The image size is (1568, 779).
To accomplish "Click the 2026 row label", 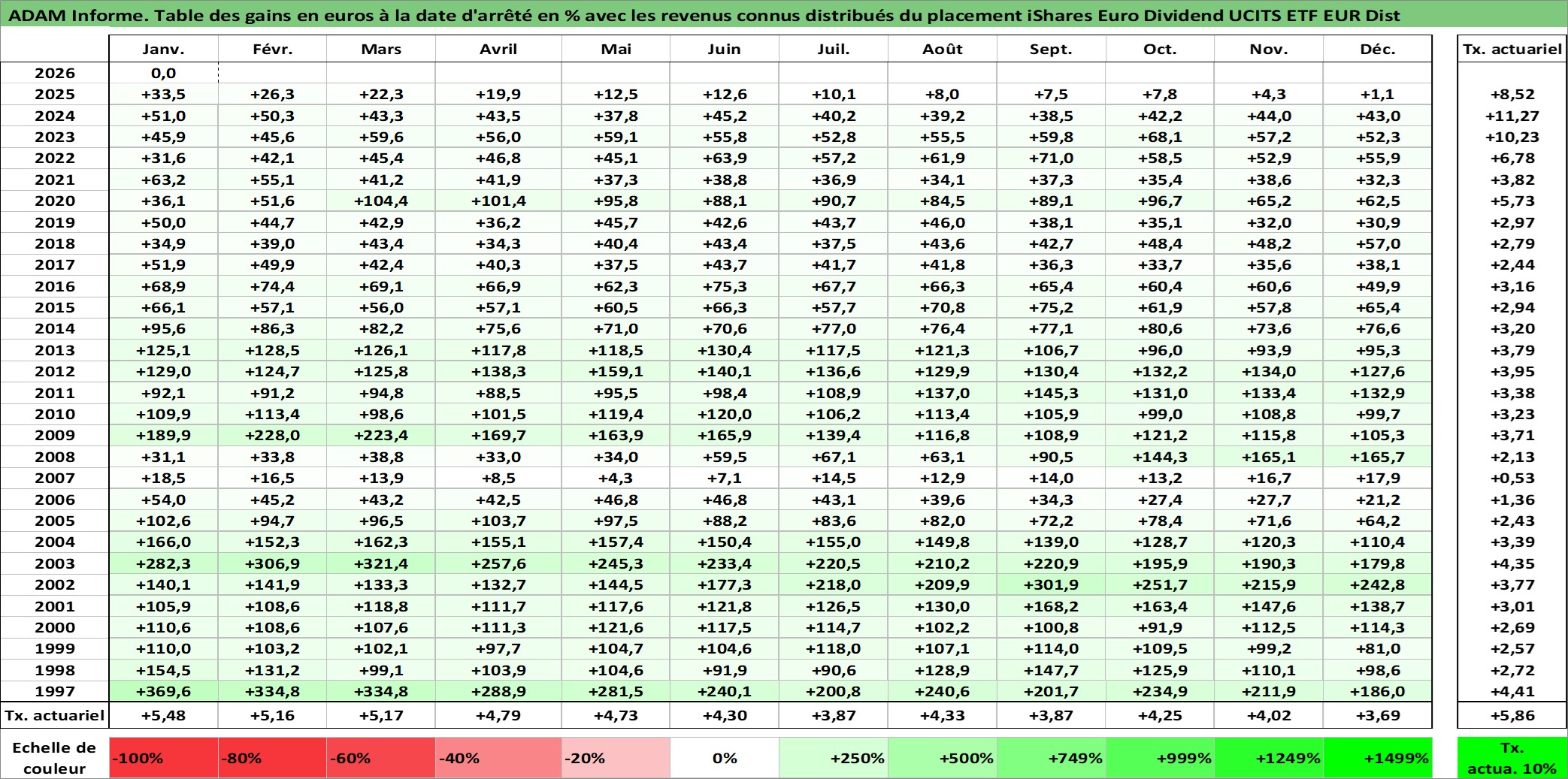I will point(55,73).
